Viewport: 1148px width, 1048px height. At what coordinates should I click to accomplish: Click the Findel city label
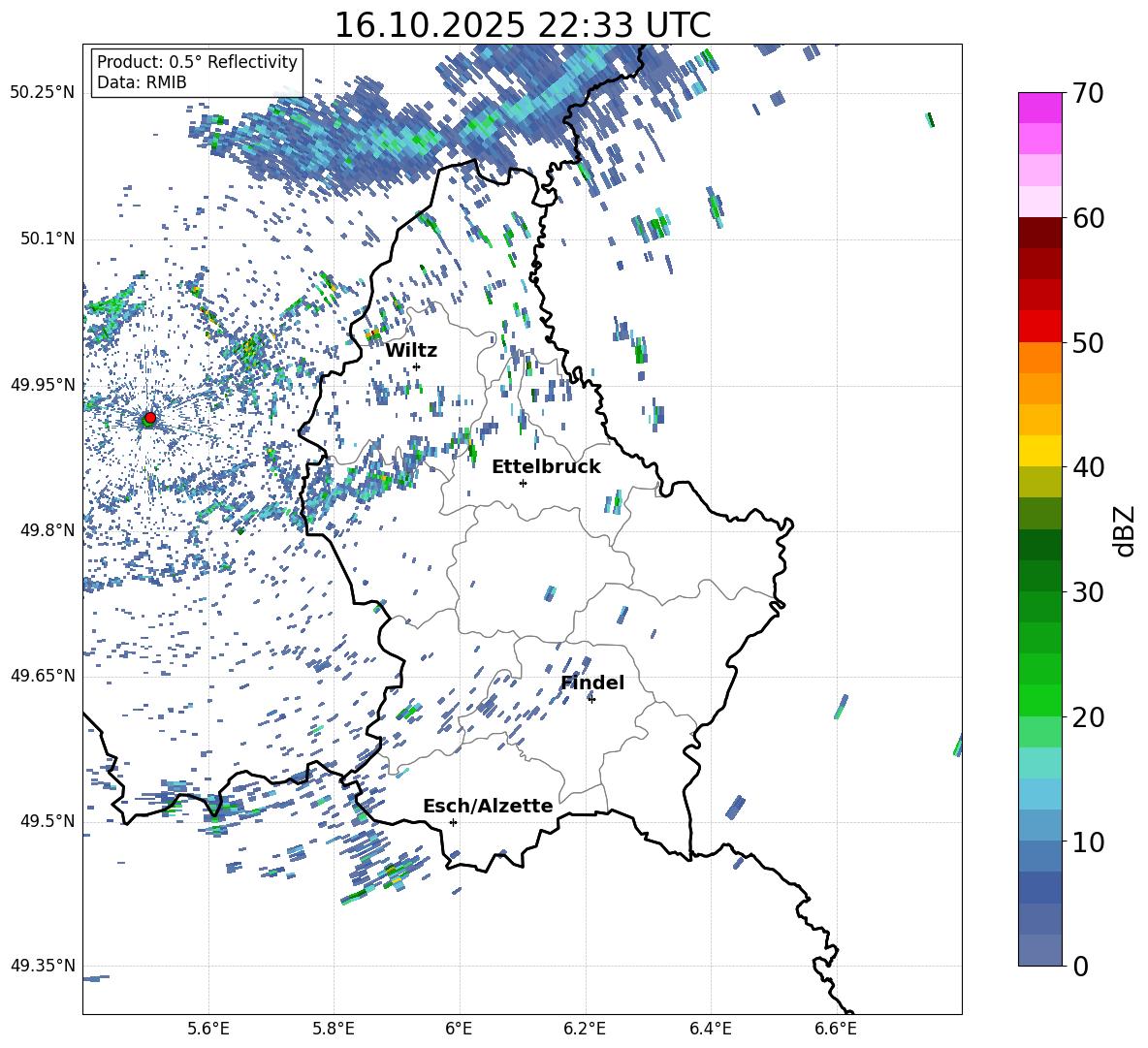tap(592, 683)
